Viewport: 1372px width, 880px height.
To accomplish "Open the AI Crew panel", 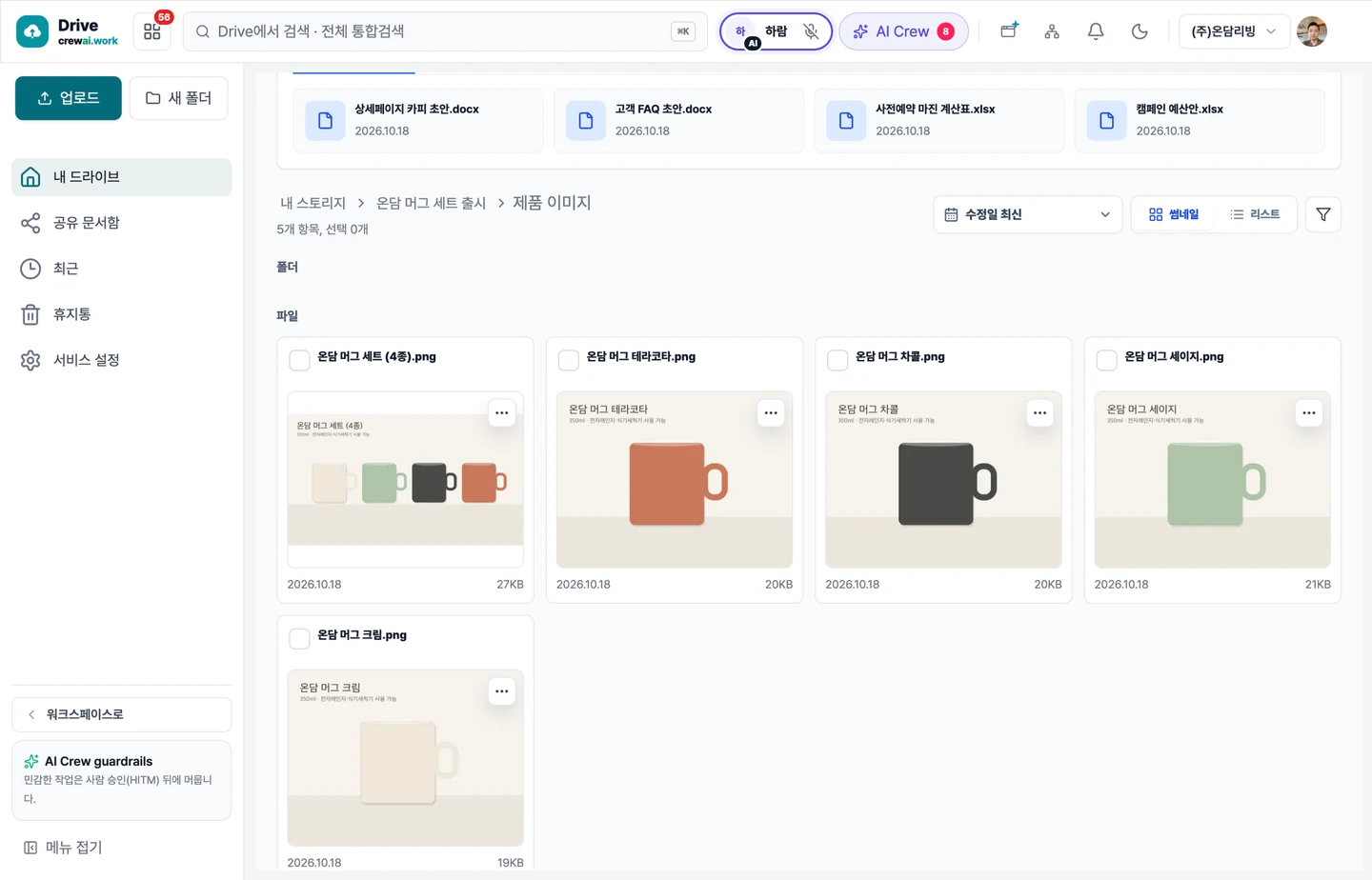I will click(x=903, y=31).
